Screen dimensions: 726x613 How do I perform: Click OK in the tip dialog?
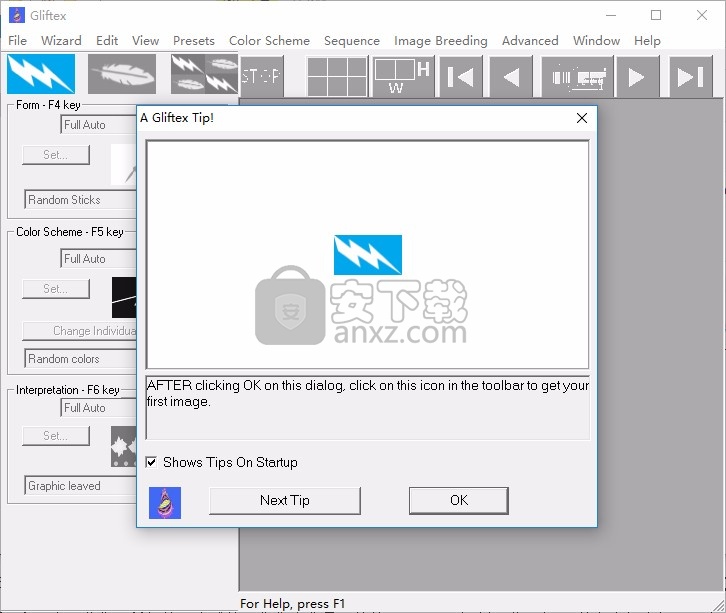tap(459, 500)
